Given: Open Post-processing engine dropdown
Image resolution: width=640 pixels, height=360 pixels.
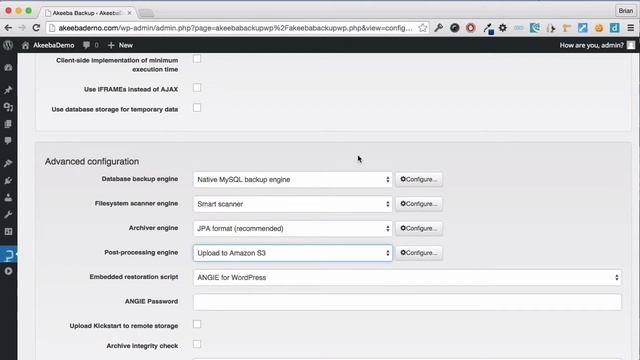Looking at the screenshot, I should [293, 253].
